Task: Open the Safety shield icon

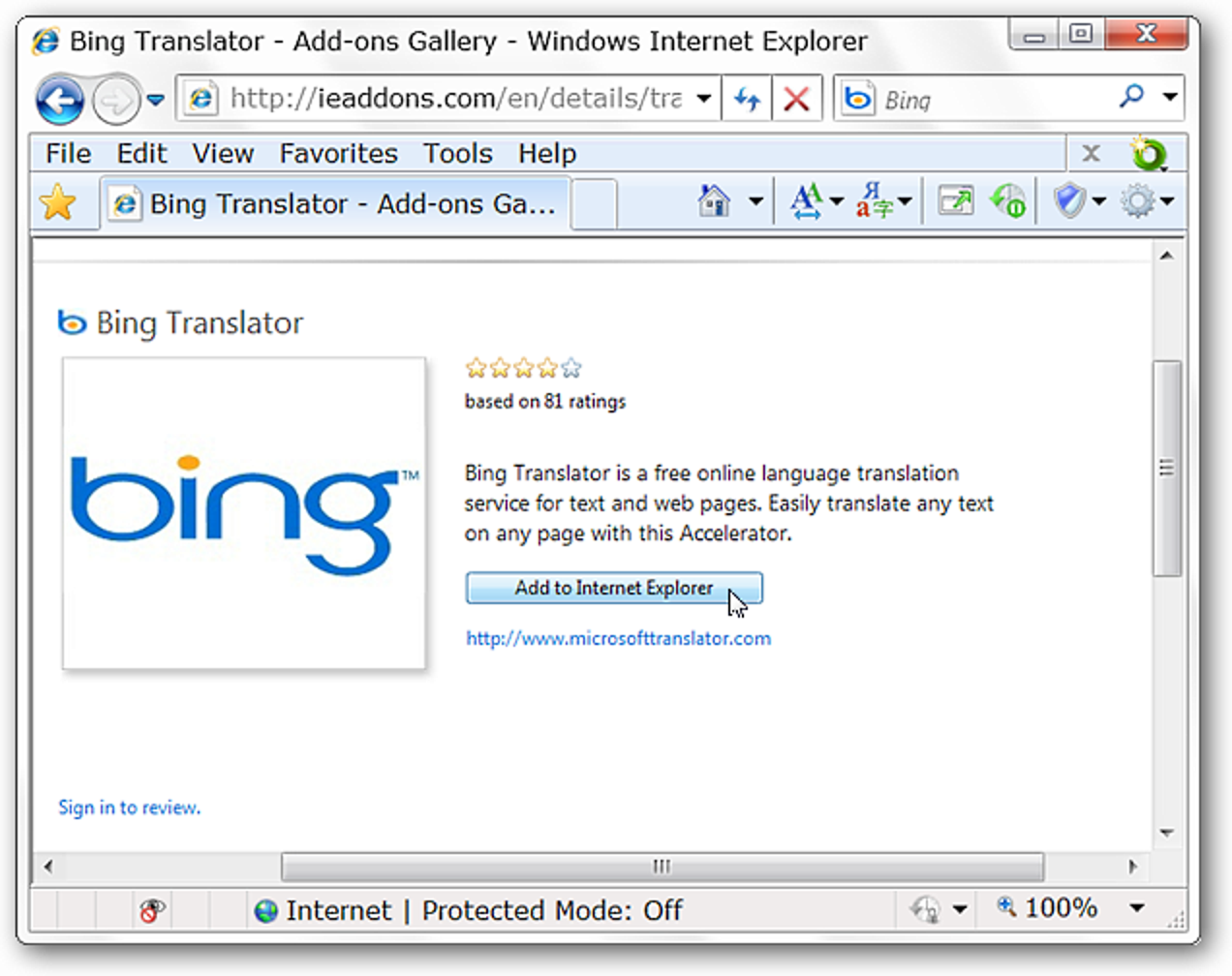Action: tap(1069, 201)
